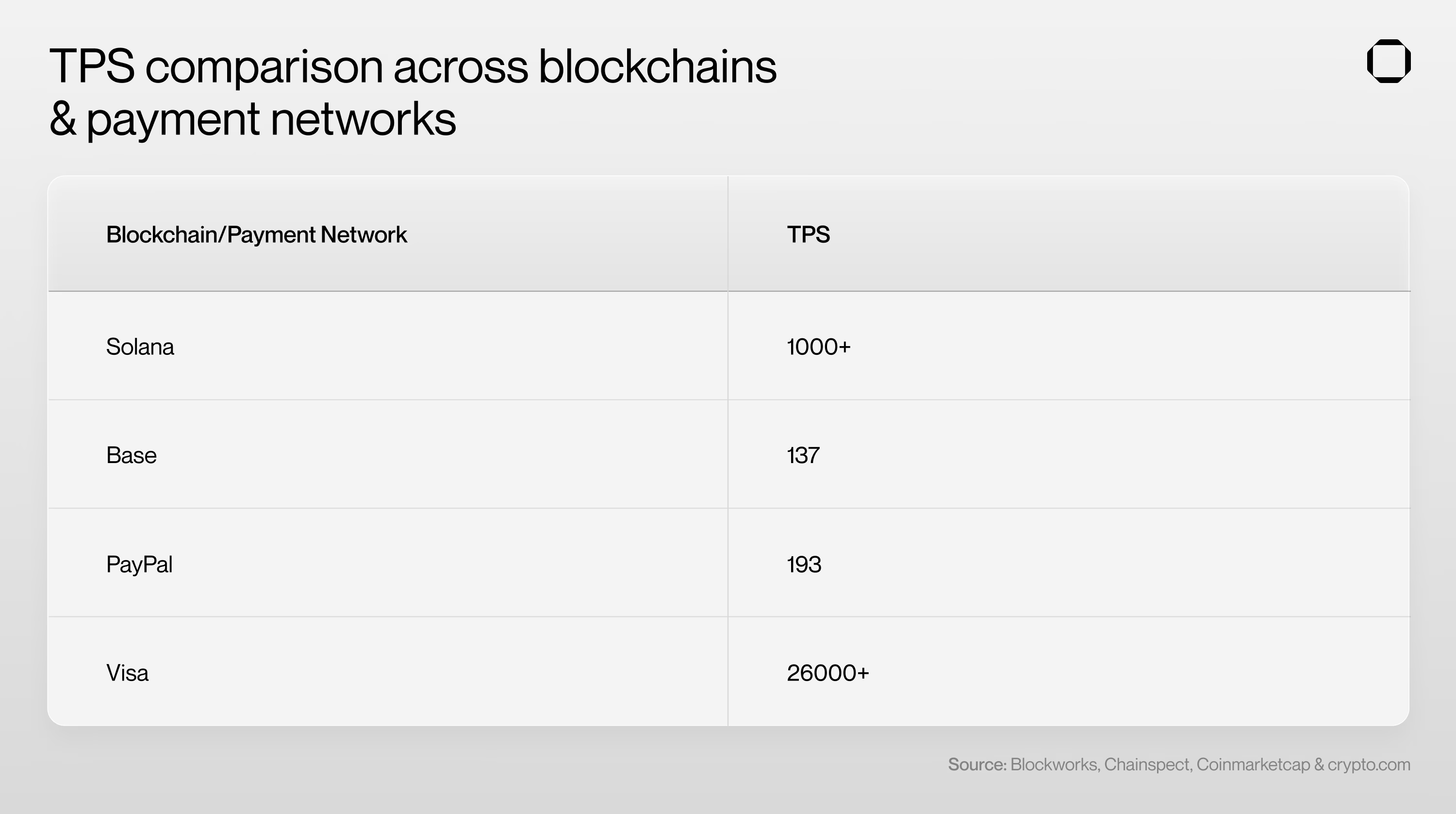Select the Visa row label
The height and width of the screenshot is (814, 1456).
tap(127, 673)
